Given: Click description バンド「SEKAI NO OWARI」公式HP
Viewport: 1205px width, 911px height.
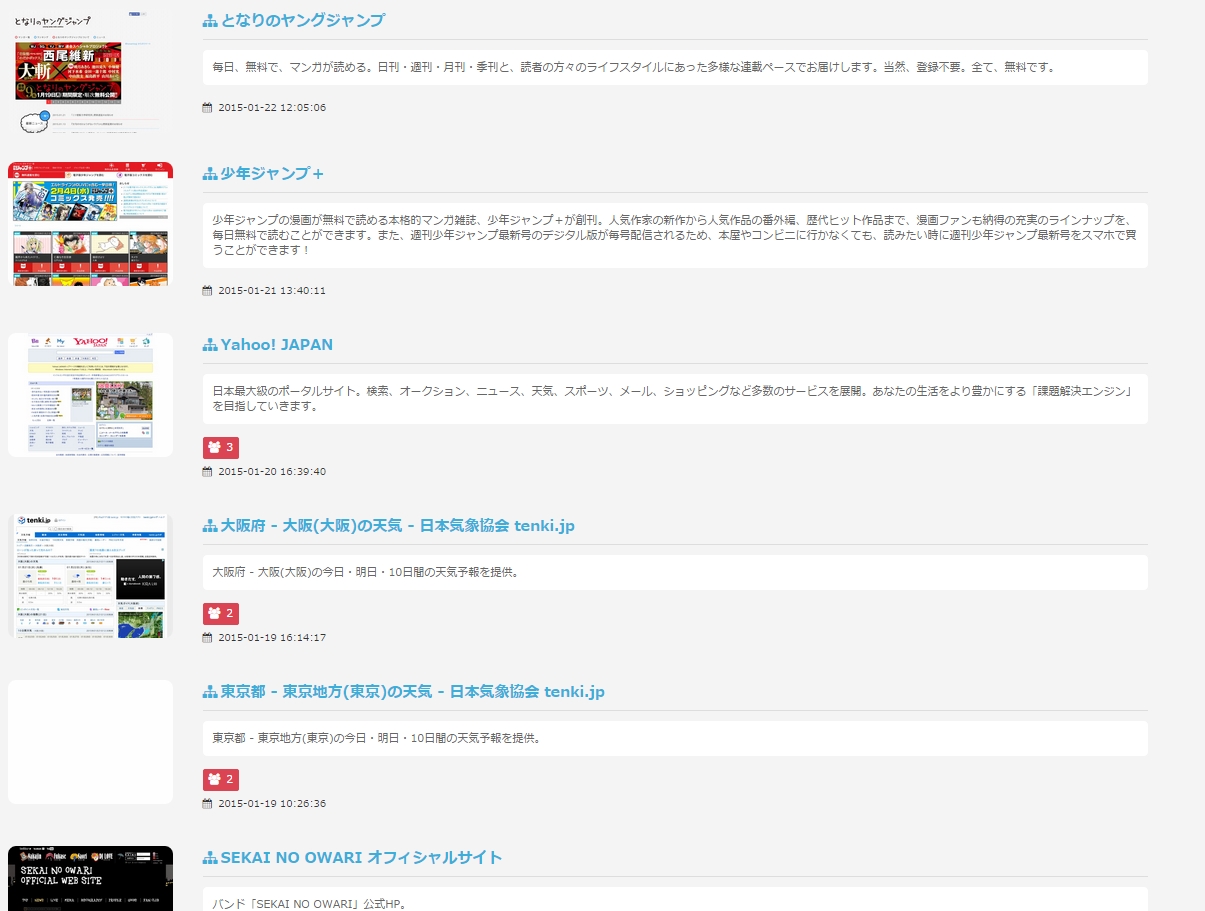Looking at the screenshot, I should tap(675, 899).
